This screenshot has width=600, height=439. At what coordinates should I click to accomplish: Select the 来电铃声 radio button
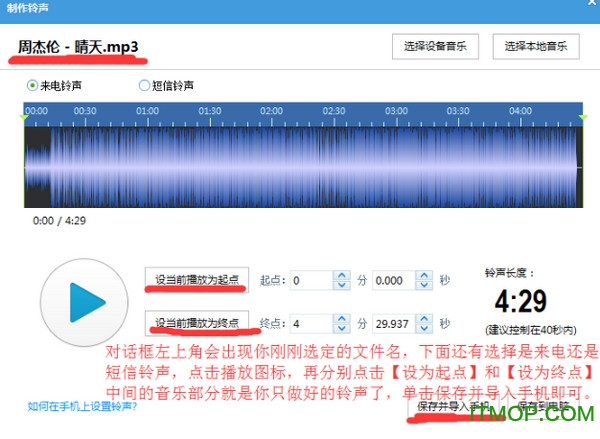pos(32,85)
